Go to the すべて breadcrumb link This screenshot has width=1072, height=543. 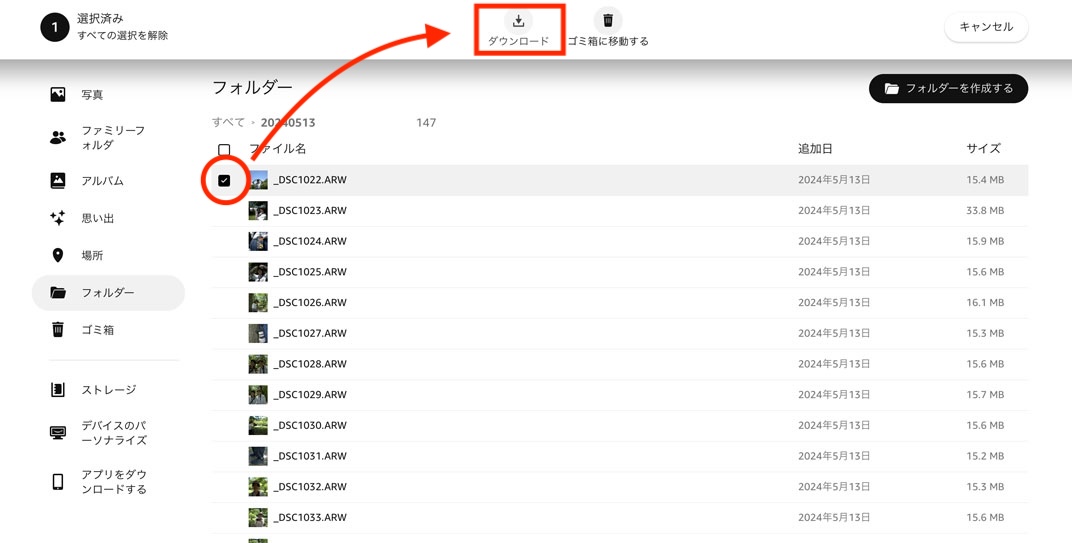click(x=228, y=122)
